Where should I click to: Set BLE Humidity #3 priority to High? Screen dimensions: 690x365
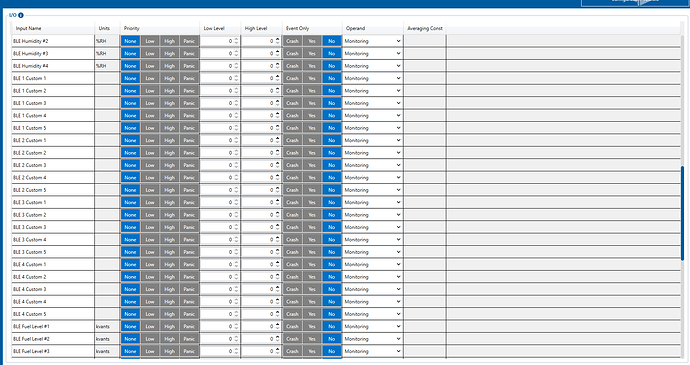point(169,53)
